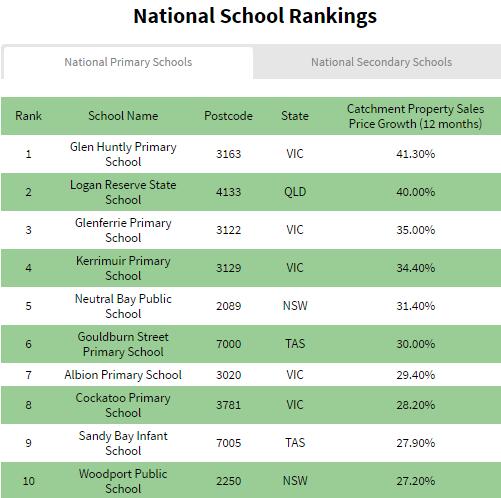The height and width of the screenshot is (498, 501).
Task: Click the State column header
Action: [x=295, y=116]
